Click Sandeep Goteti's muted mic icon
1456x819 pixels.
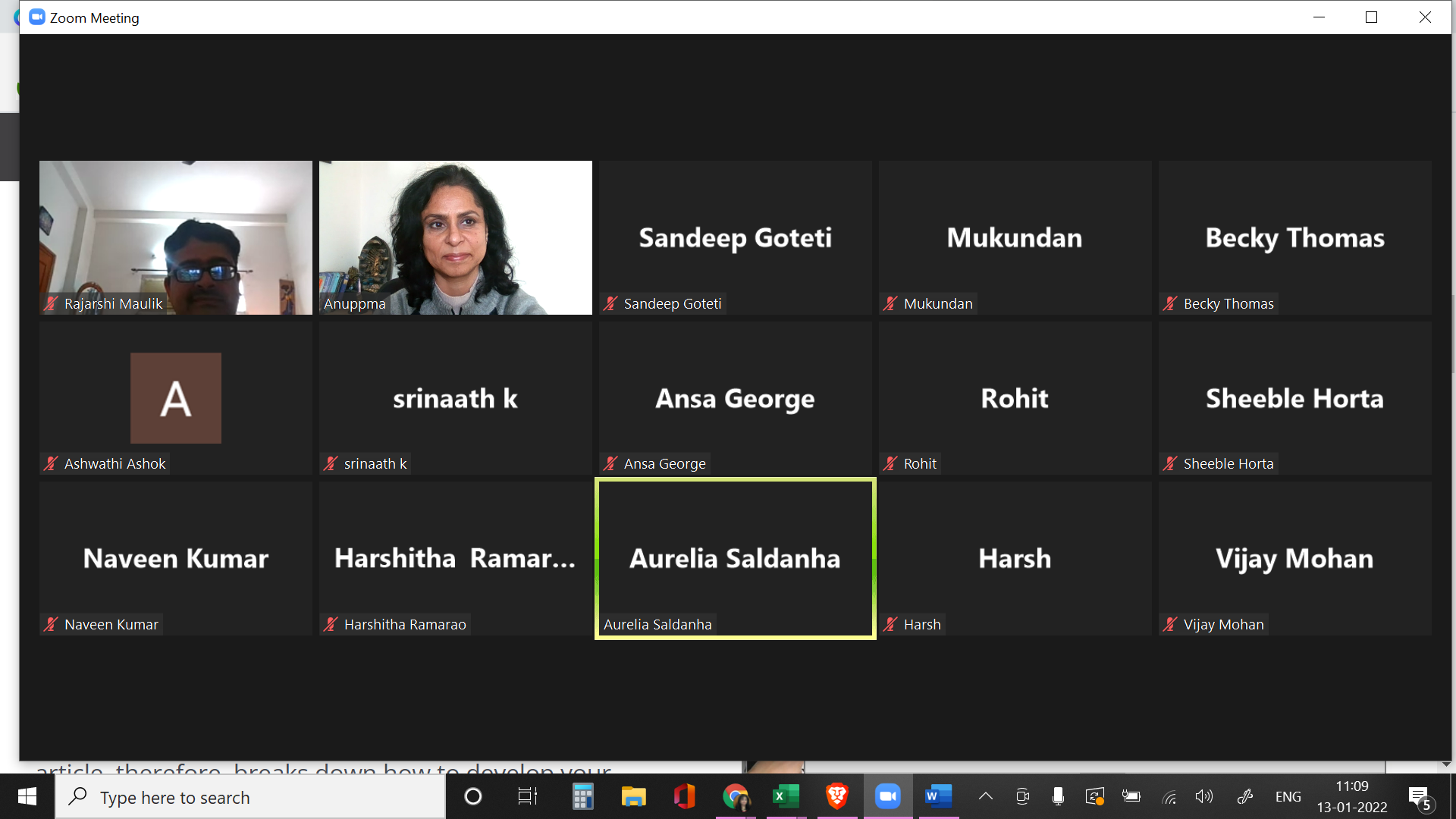(x=610, y=304)
